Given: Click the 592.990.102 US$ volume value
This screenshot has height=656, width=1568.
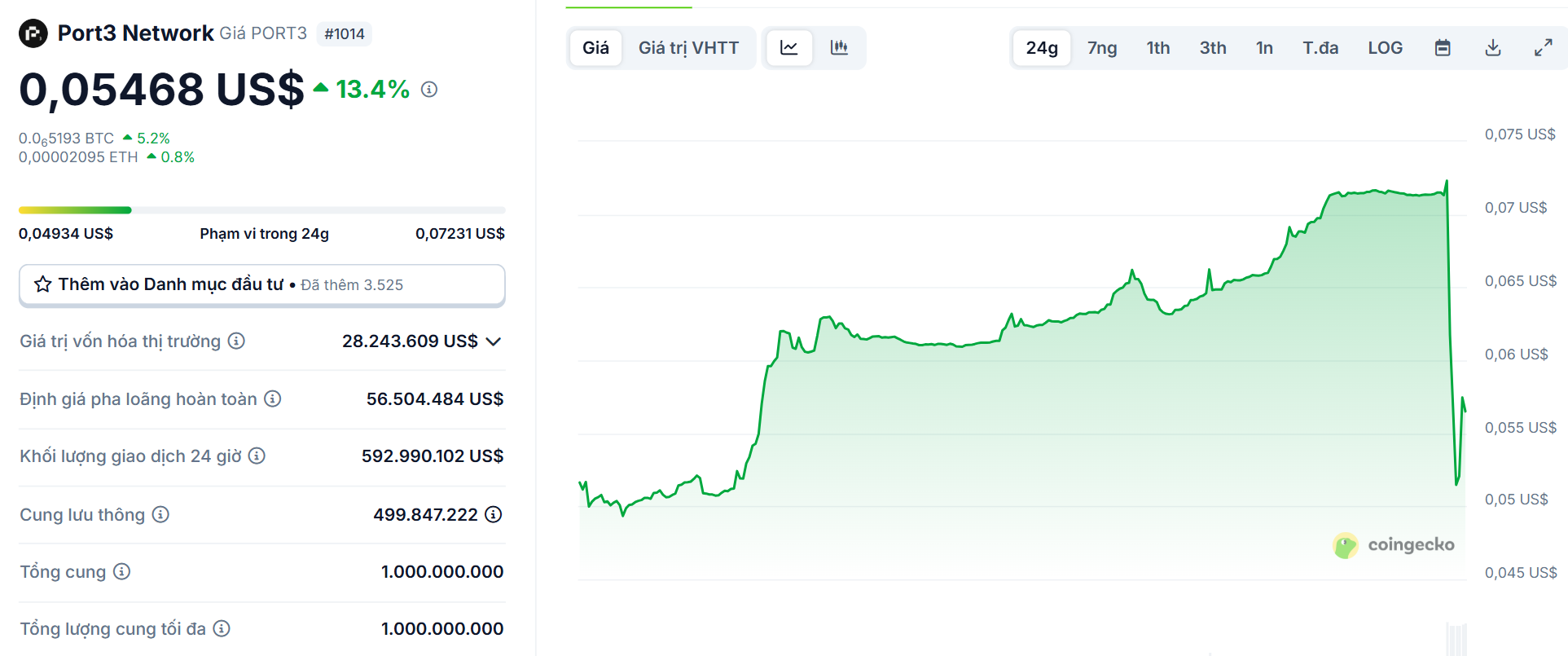Looking at the screenshot, I should coord(433,456).
